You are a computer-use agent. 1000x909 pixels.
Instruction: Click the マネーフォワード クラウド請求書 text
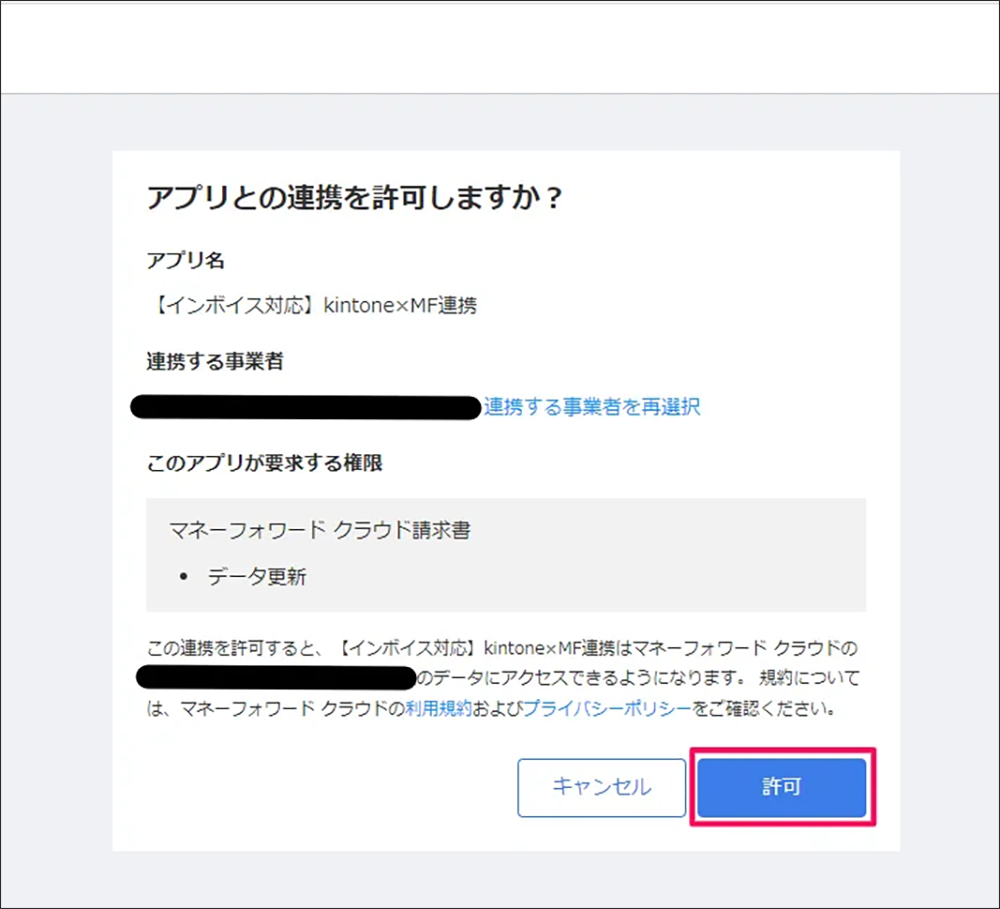pos(320,530)
